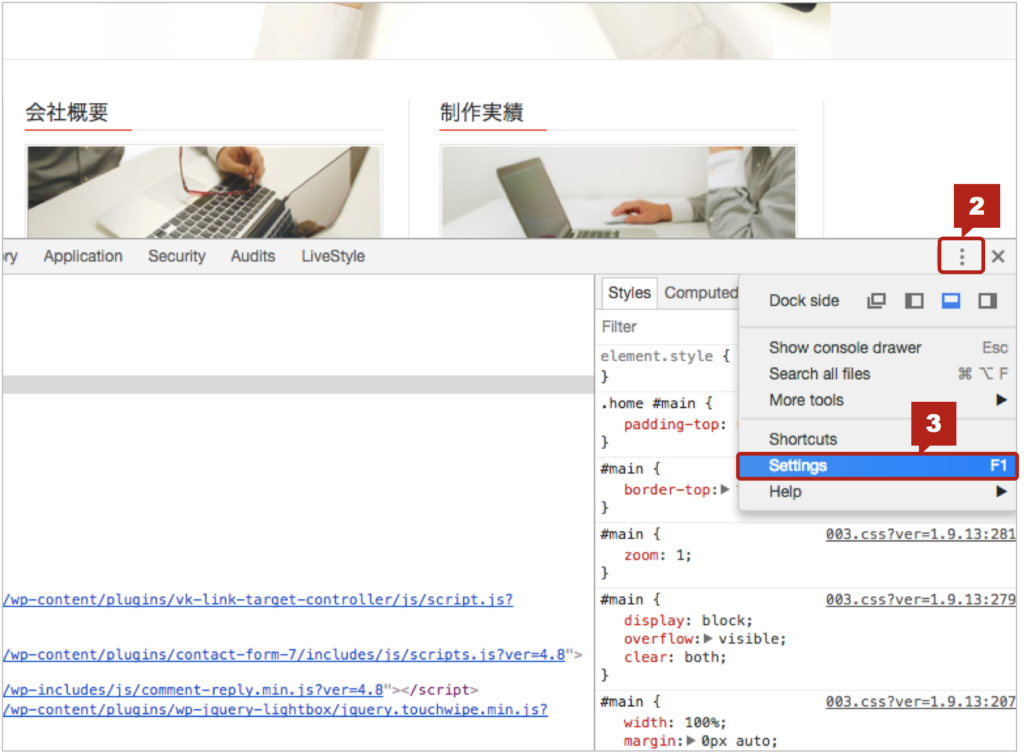The image size is (1024, 756).
Task: Expand the Help submenu arrow
Action: [x=1001, y=492]
